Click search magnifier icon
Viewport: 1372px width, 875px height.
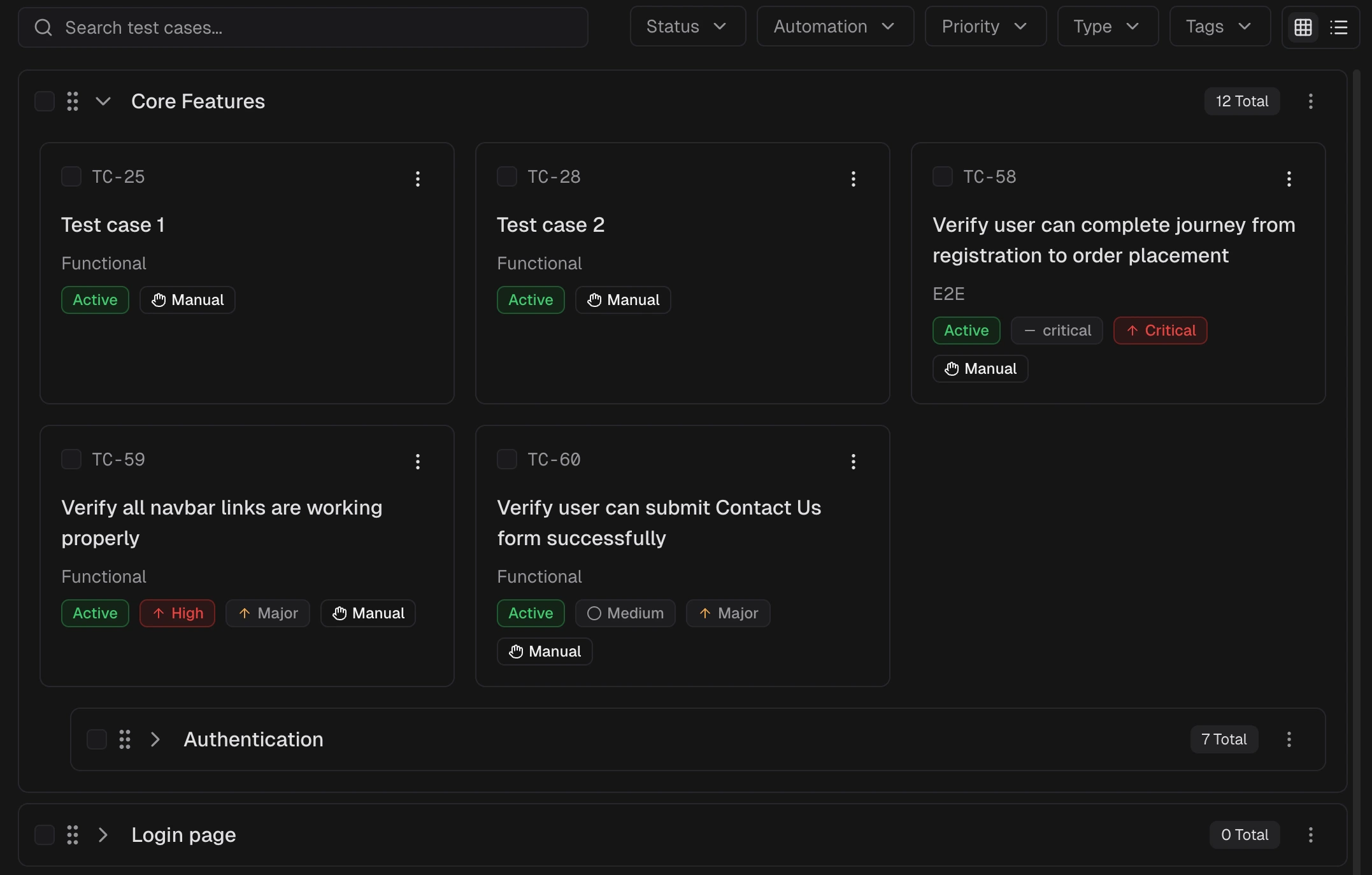point(43,27)
